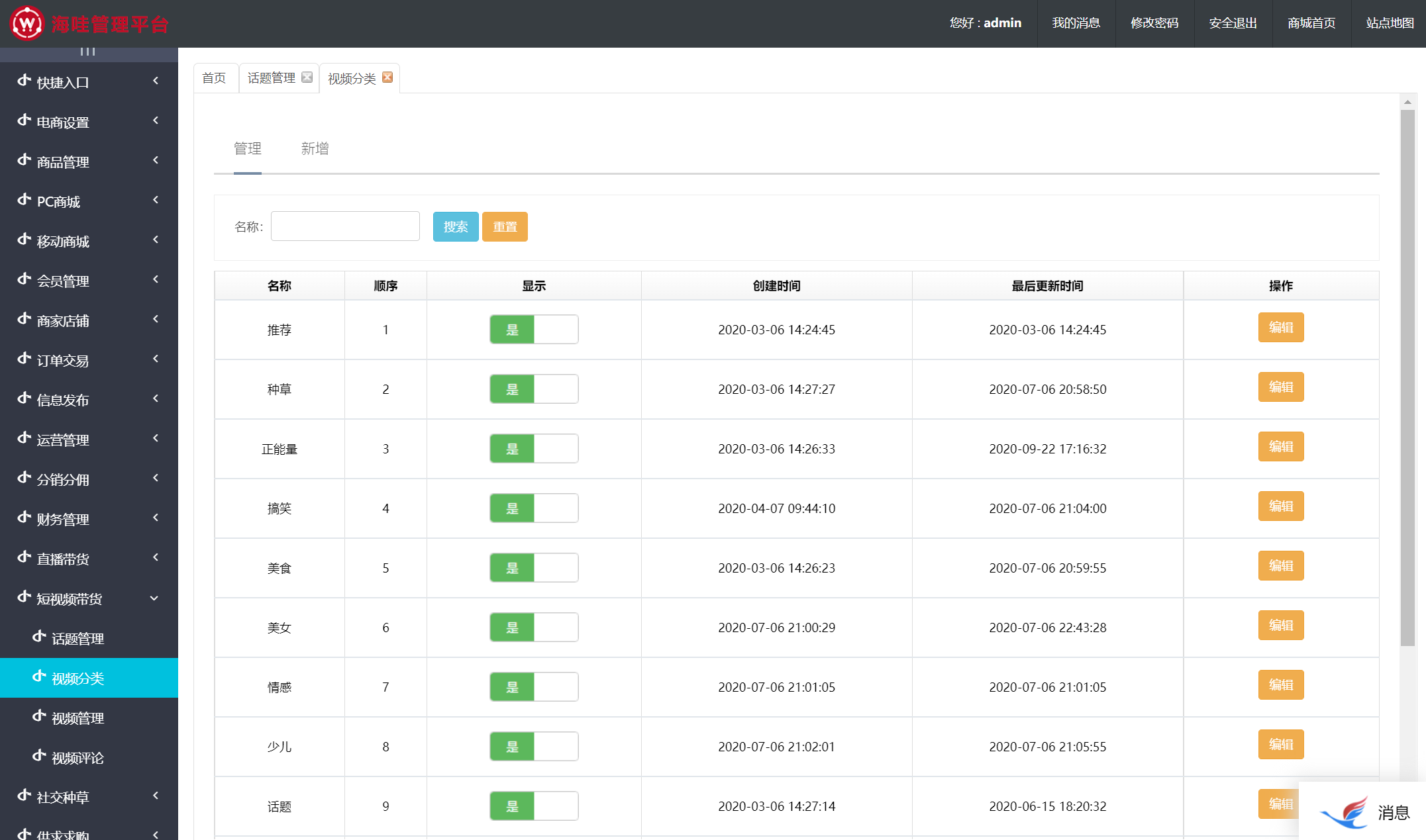Image resolution: width=1426 pixels, height=840 pixels.
Task: Switch to the 新增 tab
Action: [315, 149]
